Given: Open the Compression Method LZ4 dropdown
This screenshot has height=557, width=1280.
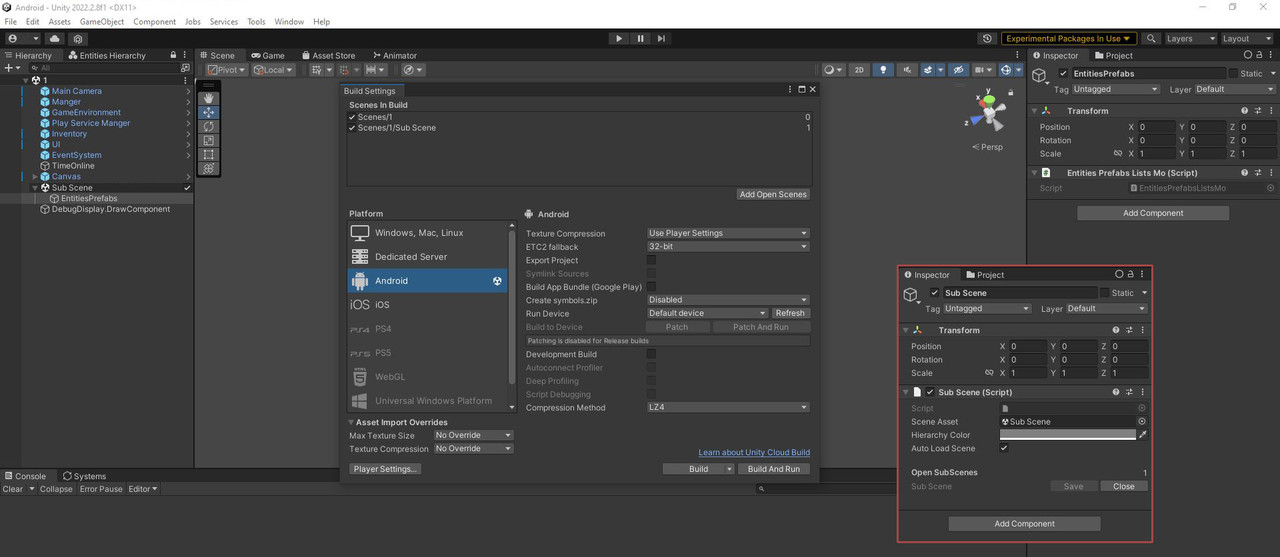Looking at the screenshot, I should click(x=728, y=407).
